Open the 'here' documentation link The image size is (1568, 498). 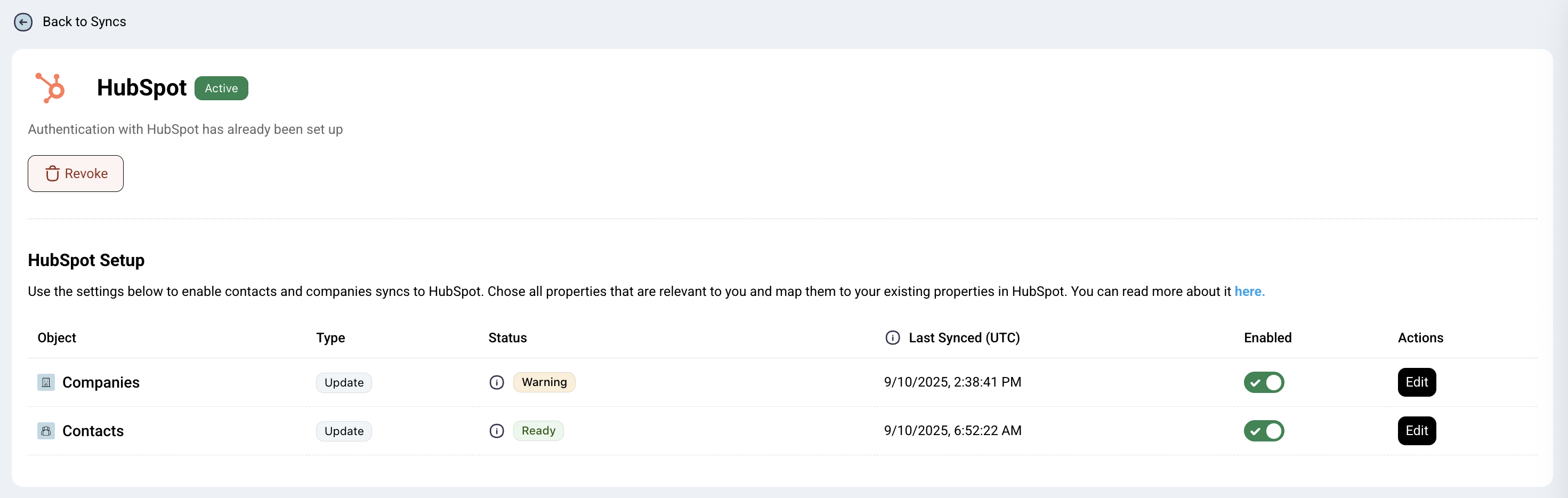tap(1249, 292)
